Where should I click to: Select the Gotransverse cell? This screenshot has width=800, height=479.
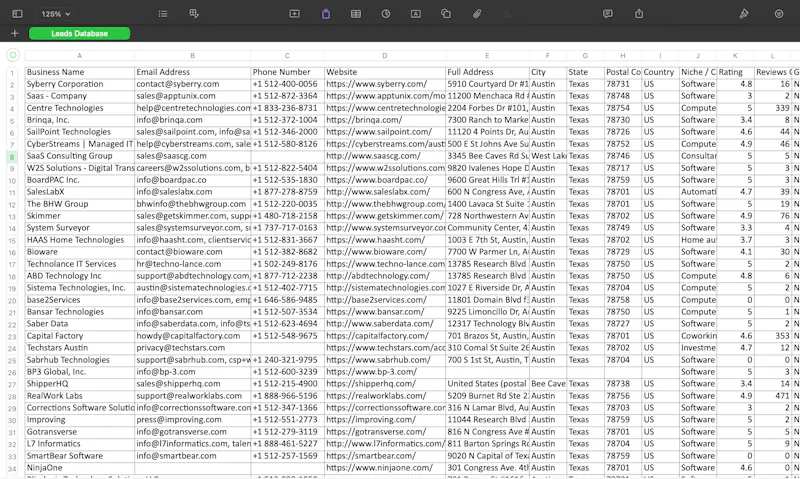pos(80,432)
